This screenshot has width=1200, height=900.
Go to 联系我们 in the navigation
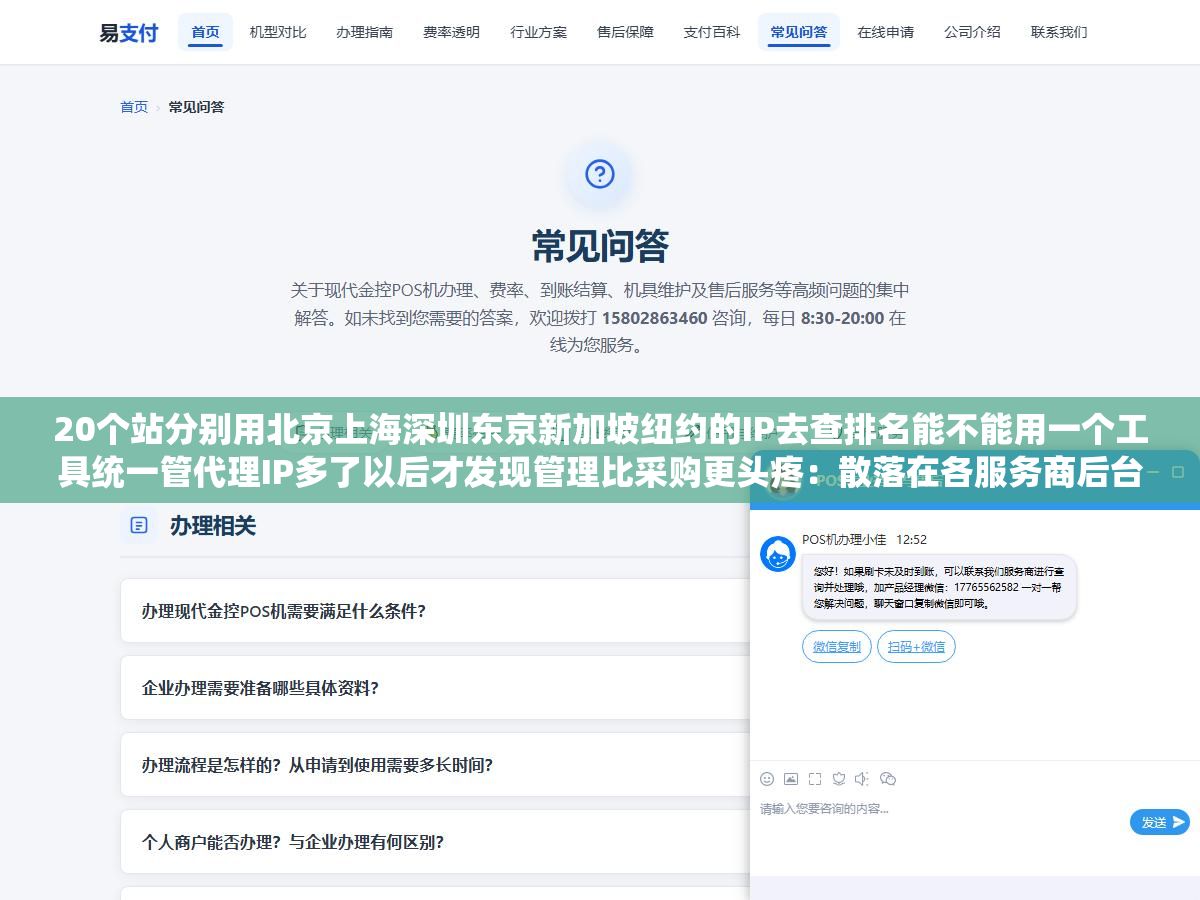click(x=1060, y=32)
